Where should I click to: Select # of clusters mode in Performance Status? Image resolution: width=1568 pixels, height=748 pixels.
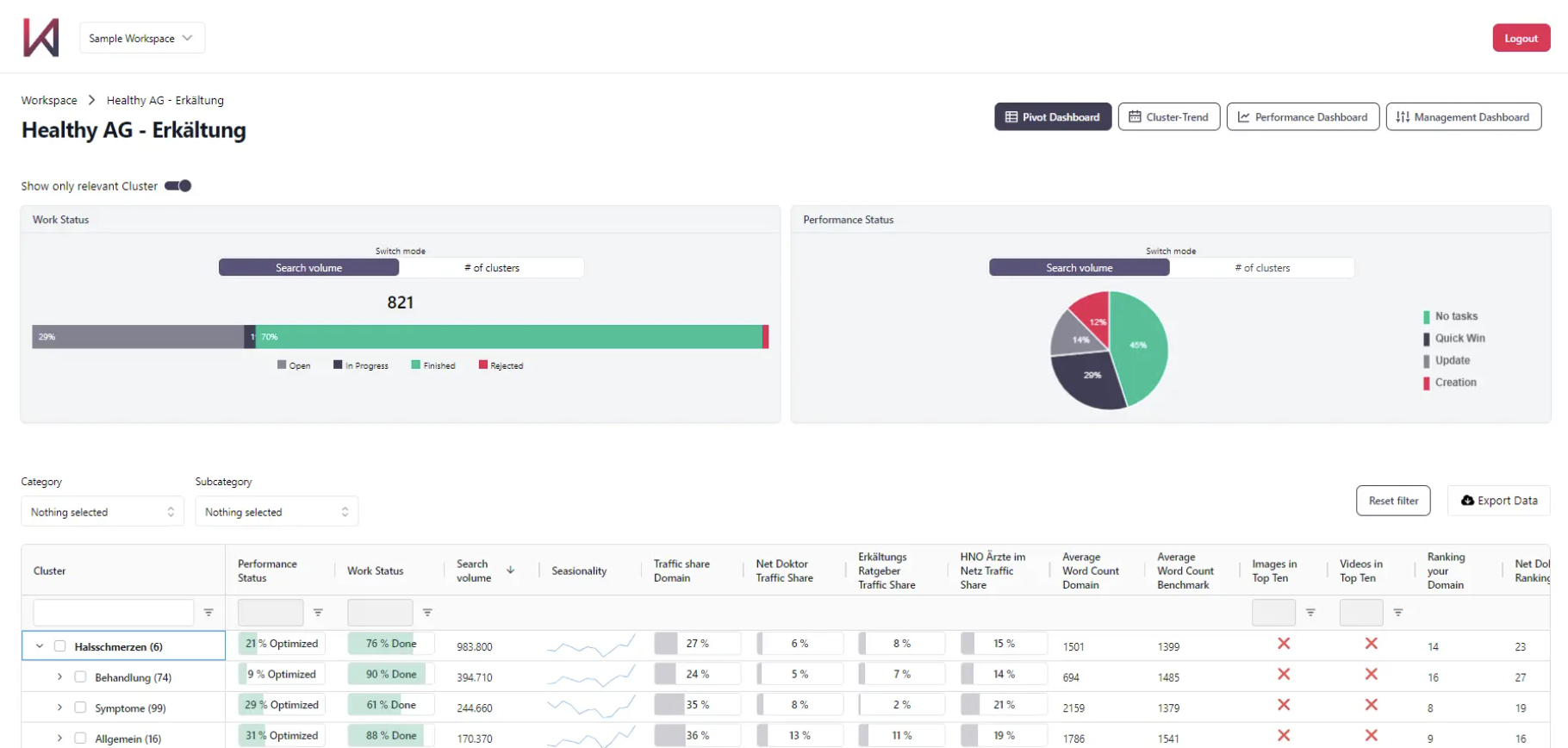click(x=1262, y=268)
